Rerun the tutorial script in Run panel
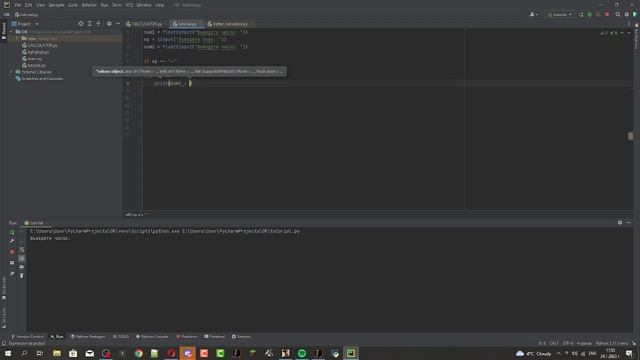 click(x=12, y=232)
